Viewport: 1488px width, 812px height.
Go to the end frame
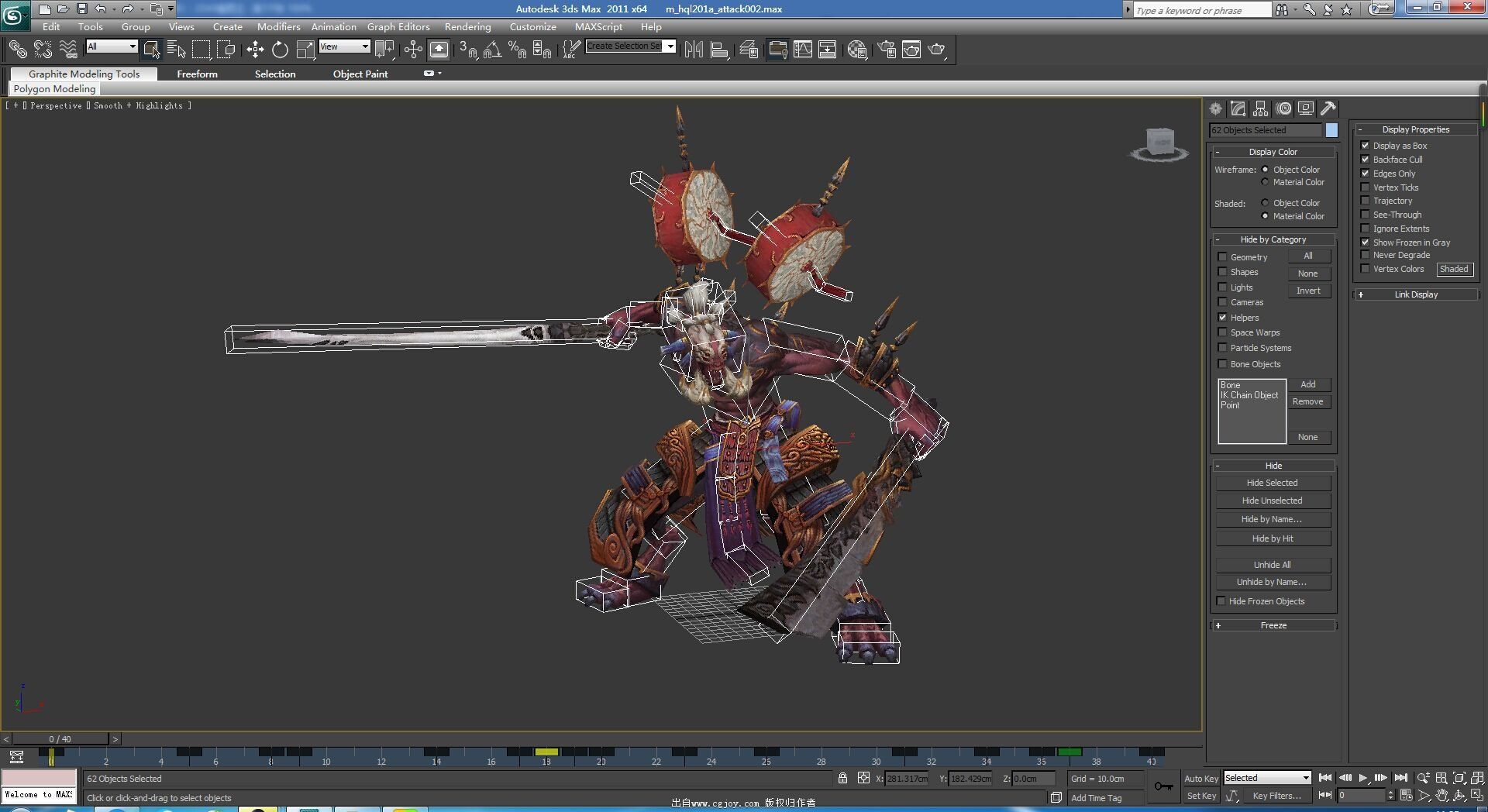click(1400, 778)
